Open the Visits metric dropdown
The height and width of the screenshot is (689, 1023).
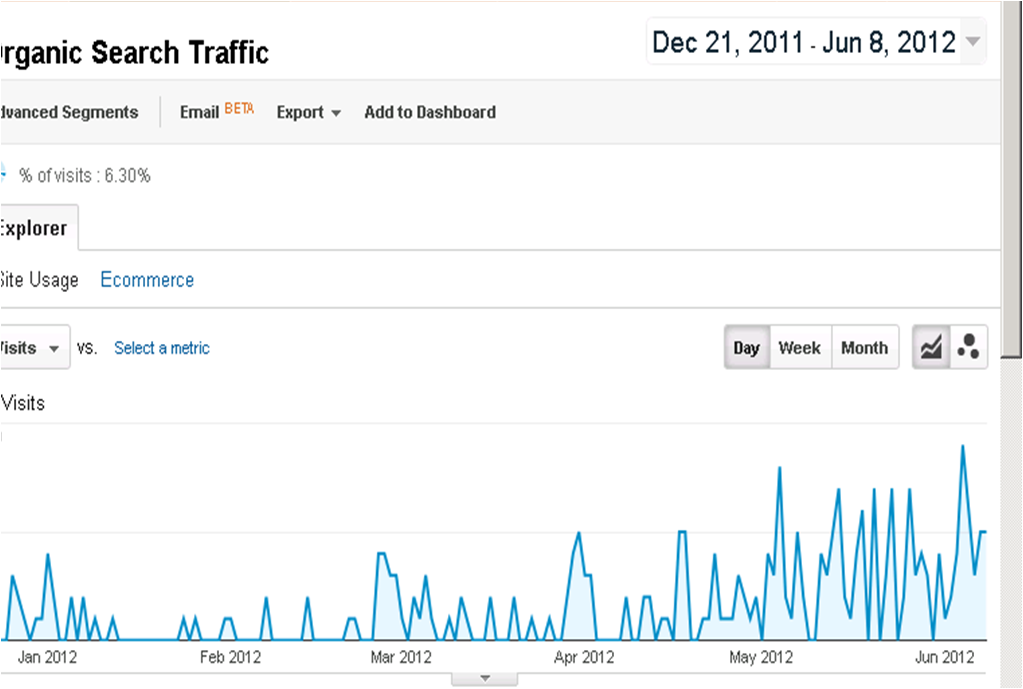click(x=35, y=347)
